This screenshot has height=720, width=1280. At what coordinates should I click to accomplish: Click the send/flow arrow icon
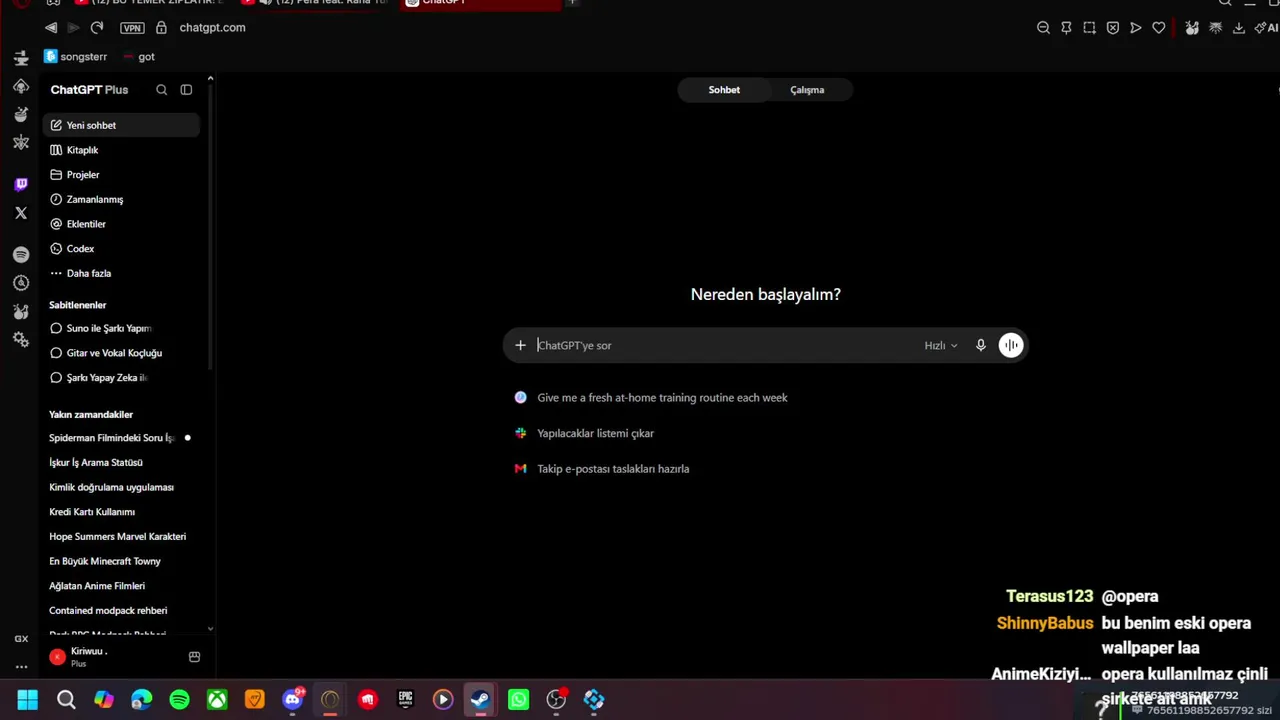1135,28
